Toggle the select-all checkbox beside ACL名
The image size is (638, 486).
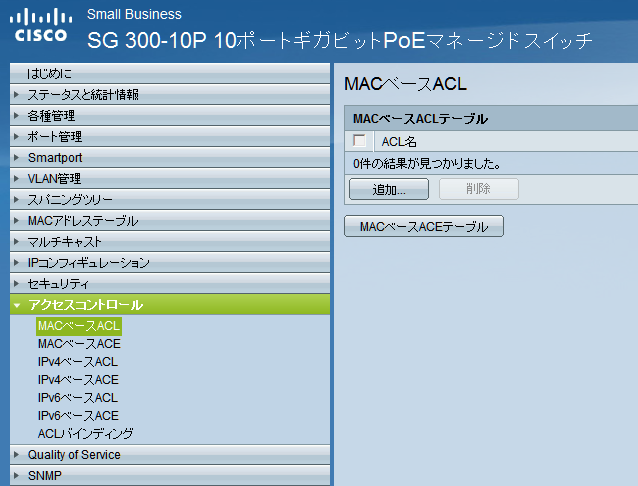click(x=359, y=141)
